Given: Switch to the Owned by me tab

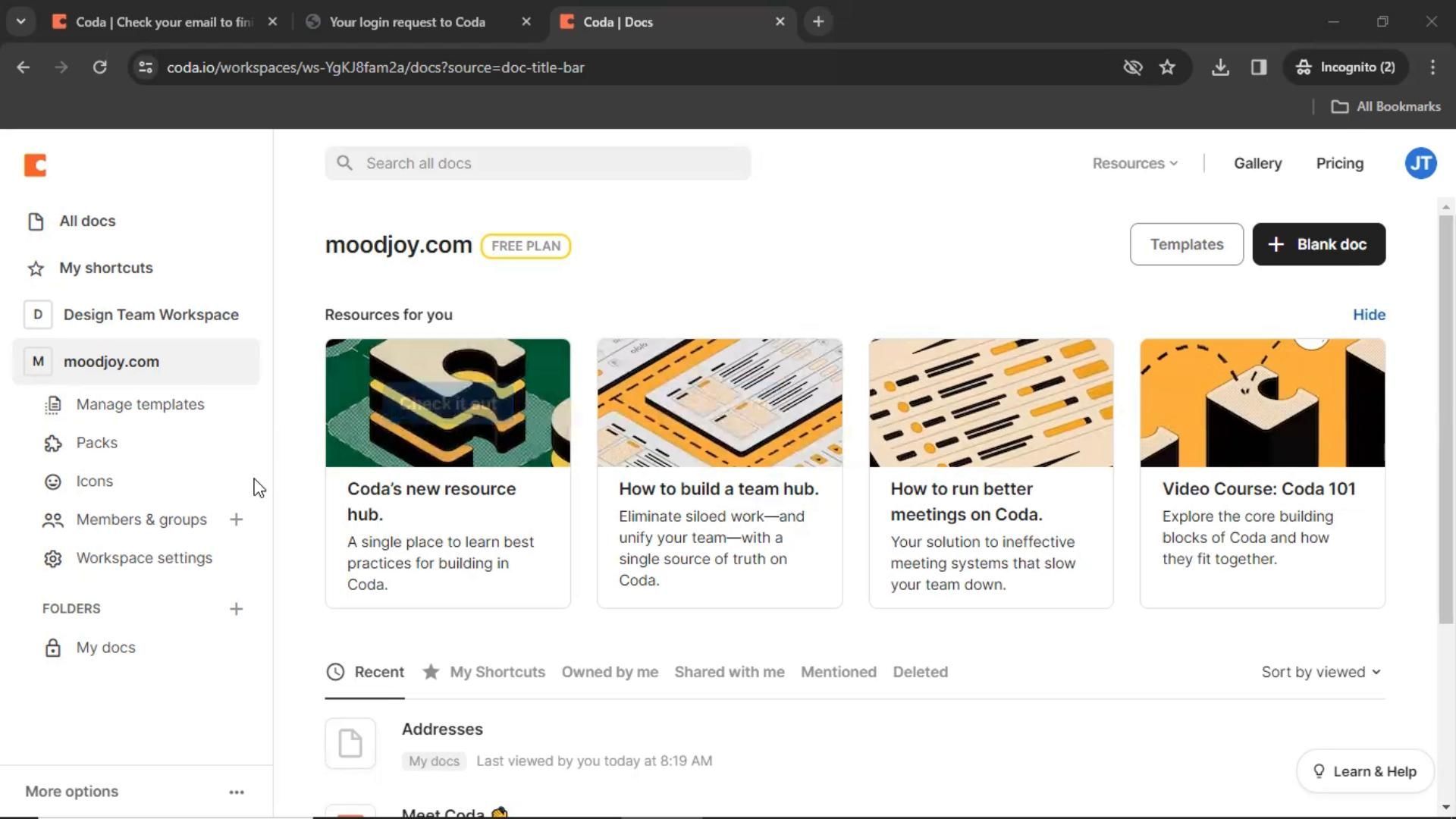Looking at the screenshot, I should pos(609,673).
